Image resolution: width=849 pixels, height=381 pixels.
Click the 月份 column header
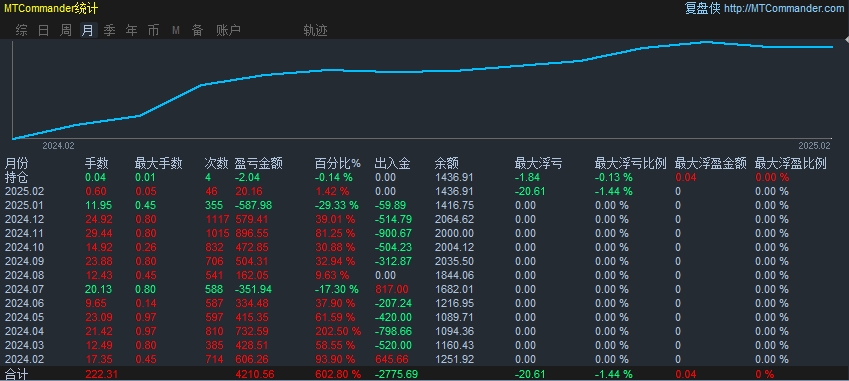tap(17, 163)
